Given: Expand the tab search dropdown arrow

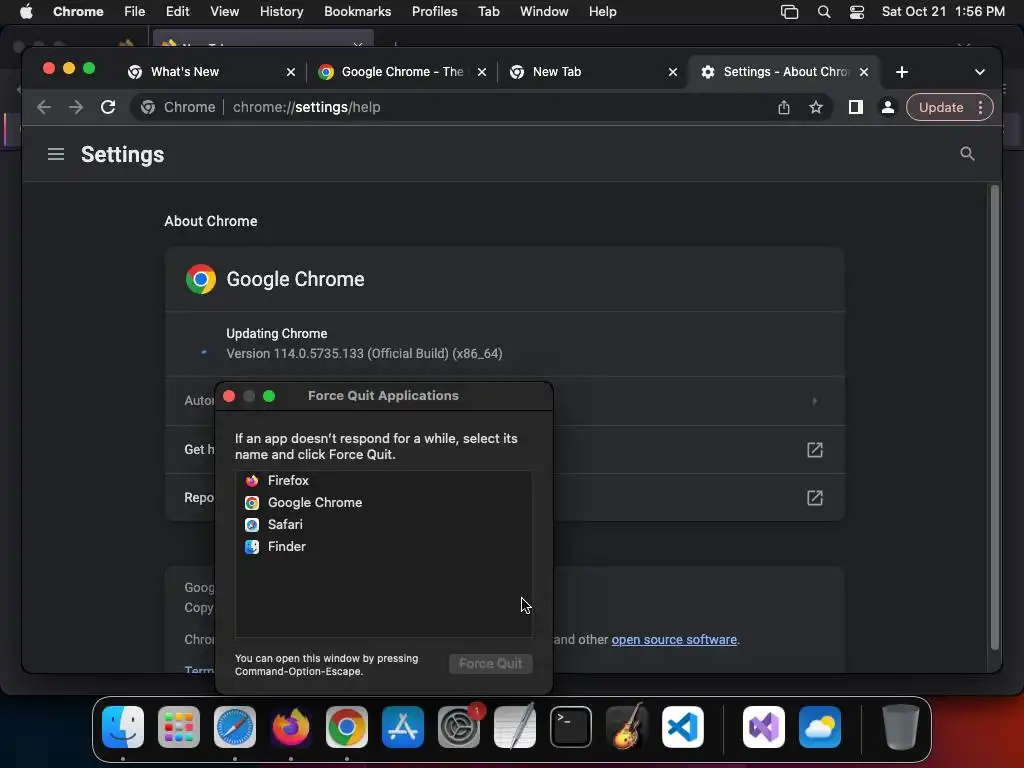Looking at the screenshot, I should [980, 72].
